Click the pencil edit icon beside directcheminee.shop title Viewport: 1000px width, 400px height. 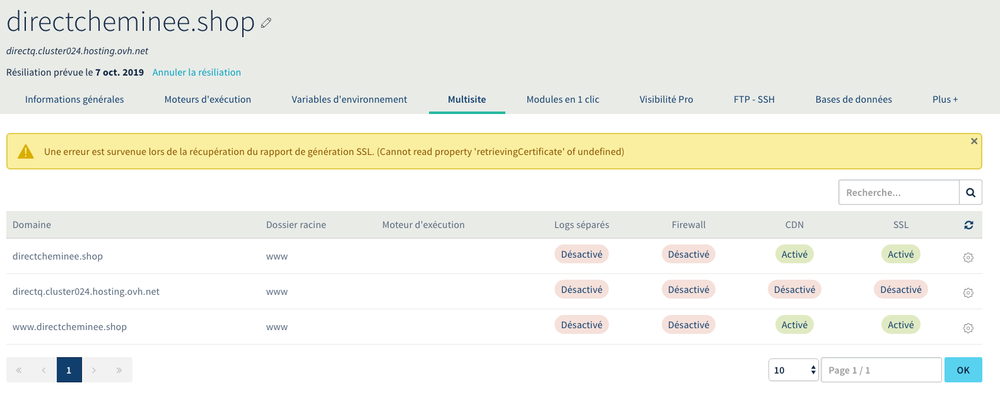point(266,23)
